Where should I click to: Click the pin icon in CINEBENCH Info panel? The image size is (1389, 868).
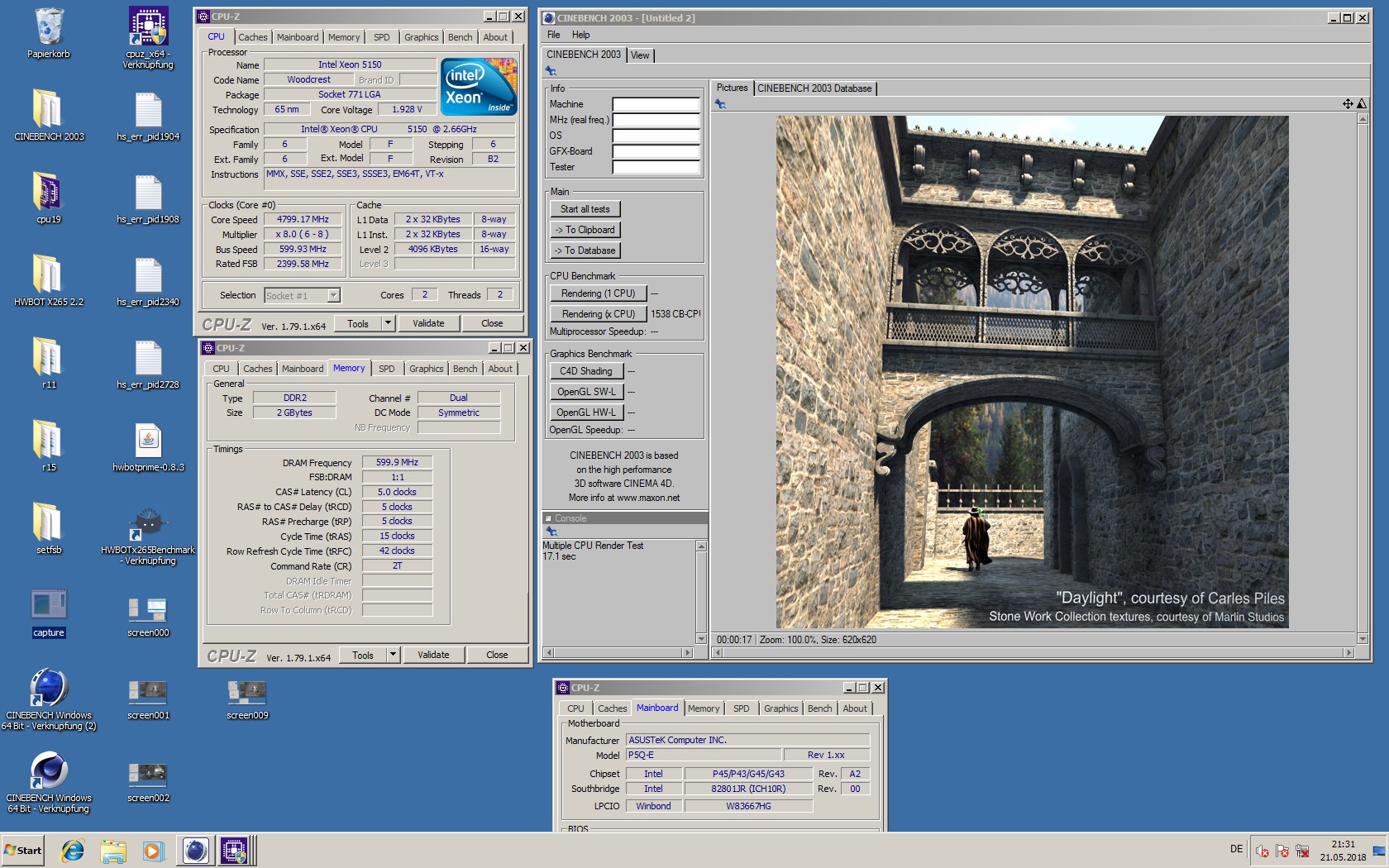point(551,71)
